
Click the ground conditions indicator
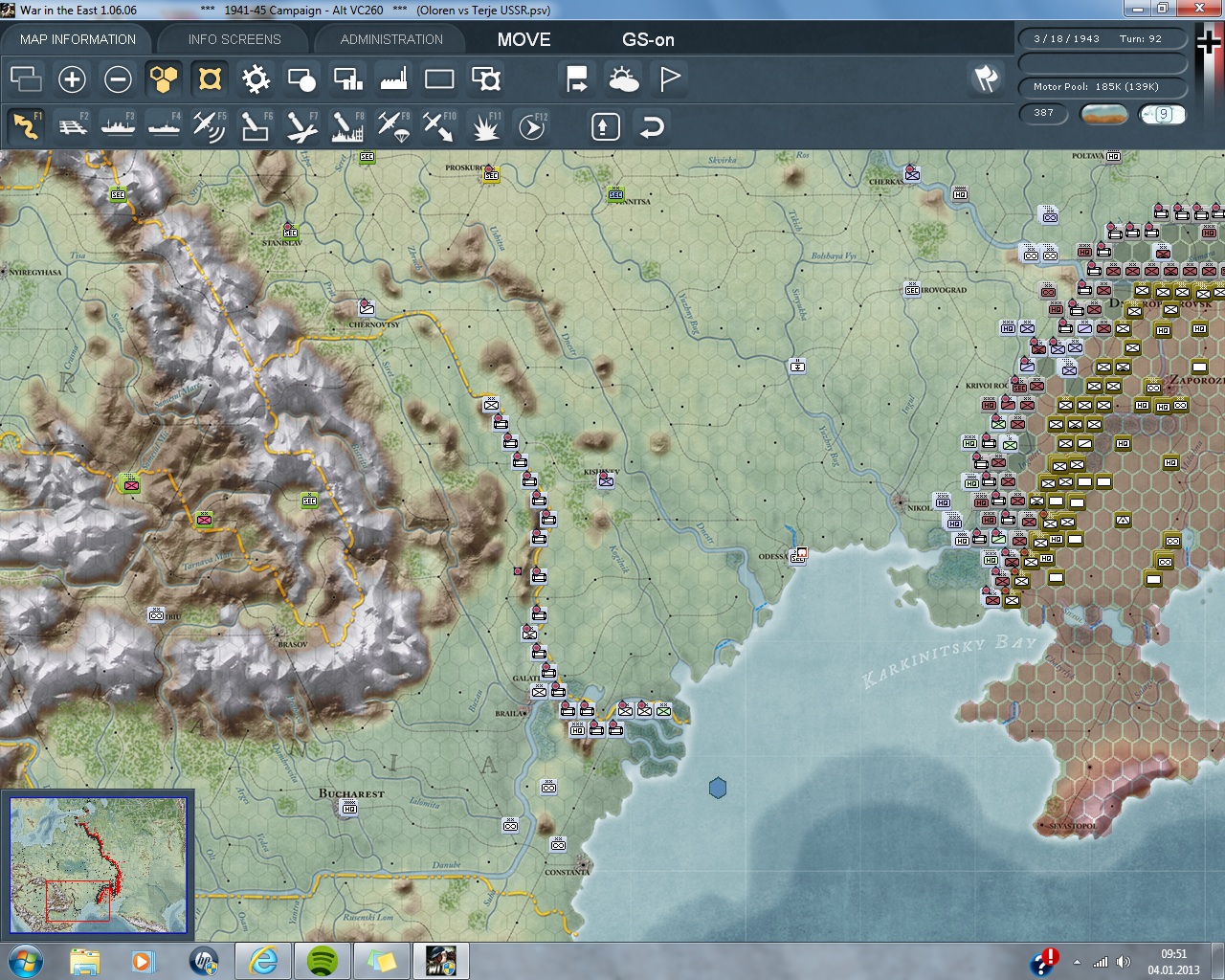[1103, 114]
